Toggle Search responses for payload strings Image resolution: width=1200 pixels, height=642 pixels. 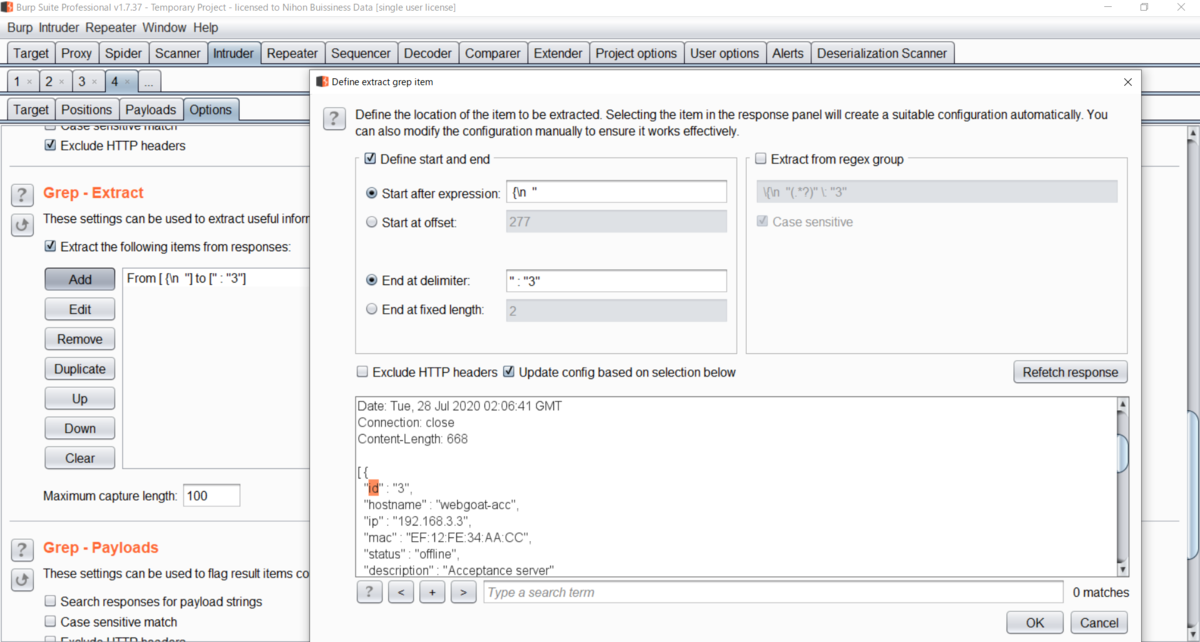[x=50, y=602]
